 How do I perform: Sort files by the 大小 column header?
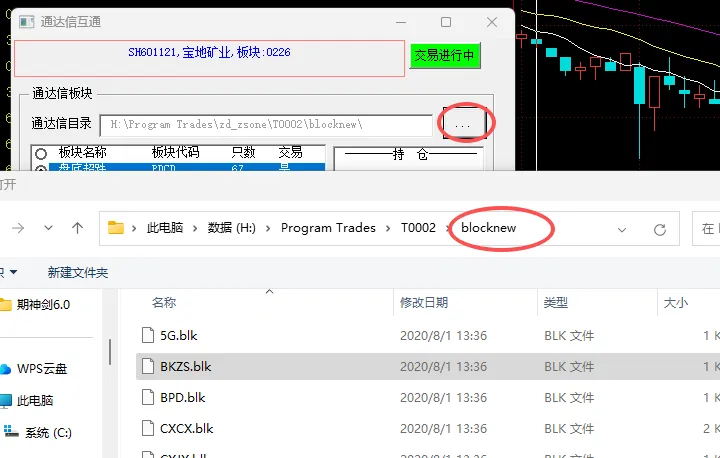coord(675,303)
